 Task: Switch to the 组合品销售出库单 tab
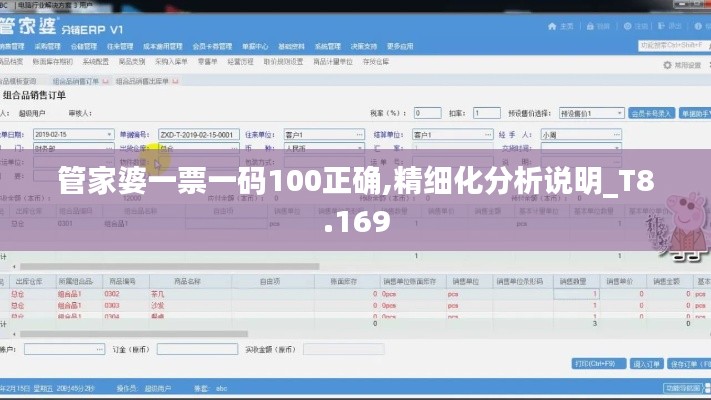[142, 81]
